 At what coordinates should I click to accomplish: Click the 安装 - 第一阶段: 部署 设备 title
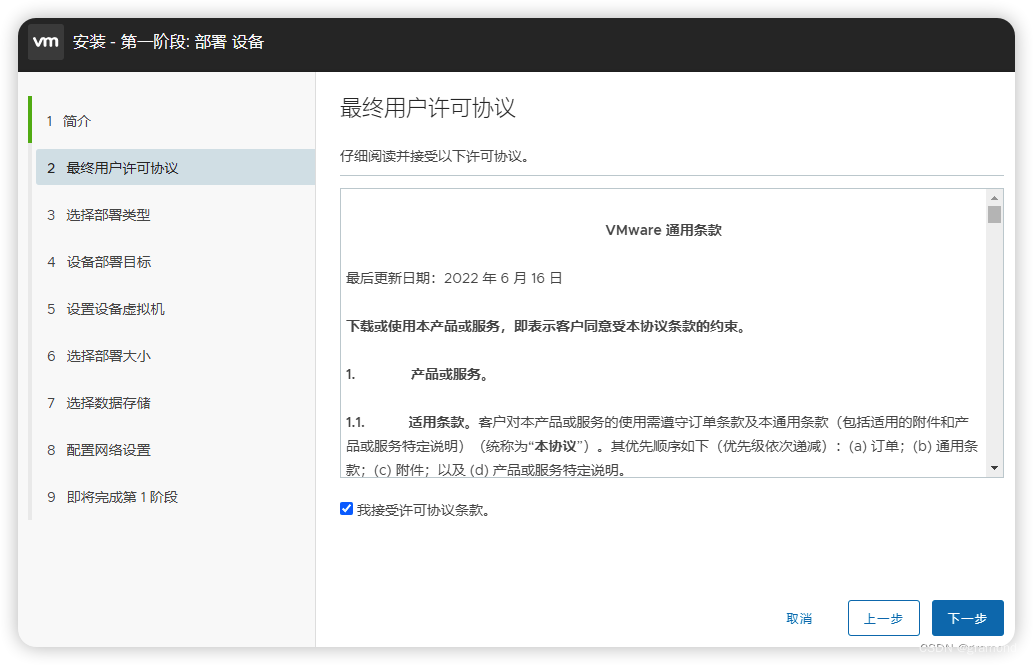coord(169,42)
